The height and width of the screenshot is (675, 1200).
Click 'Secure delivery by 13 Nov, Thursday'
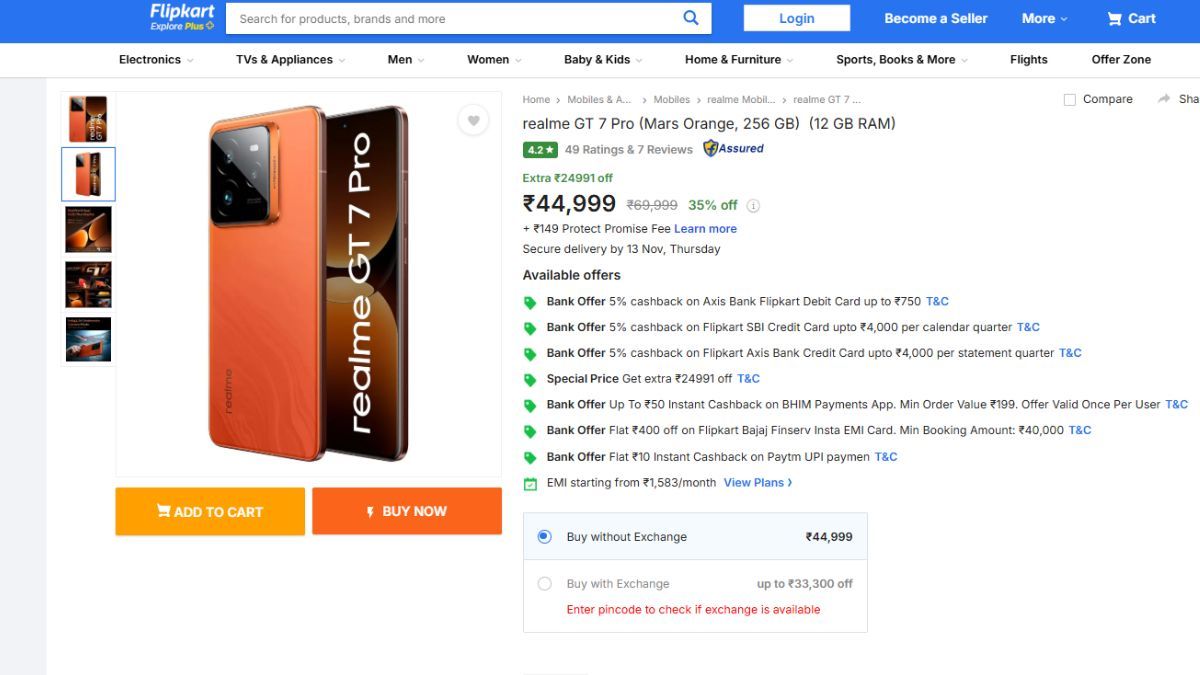pyautogui.click(x=621, y=249)
